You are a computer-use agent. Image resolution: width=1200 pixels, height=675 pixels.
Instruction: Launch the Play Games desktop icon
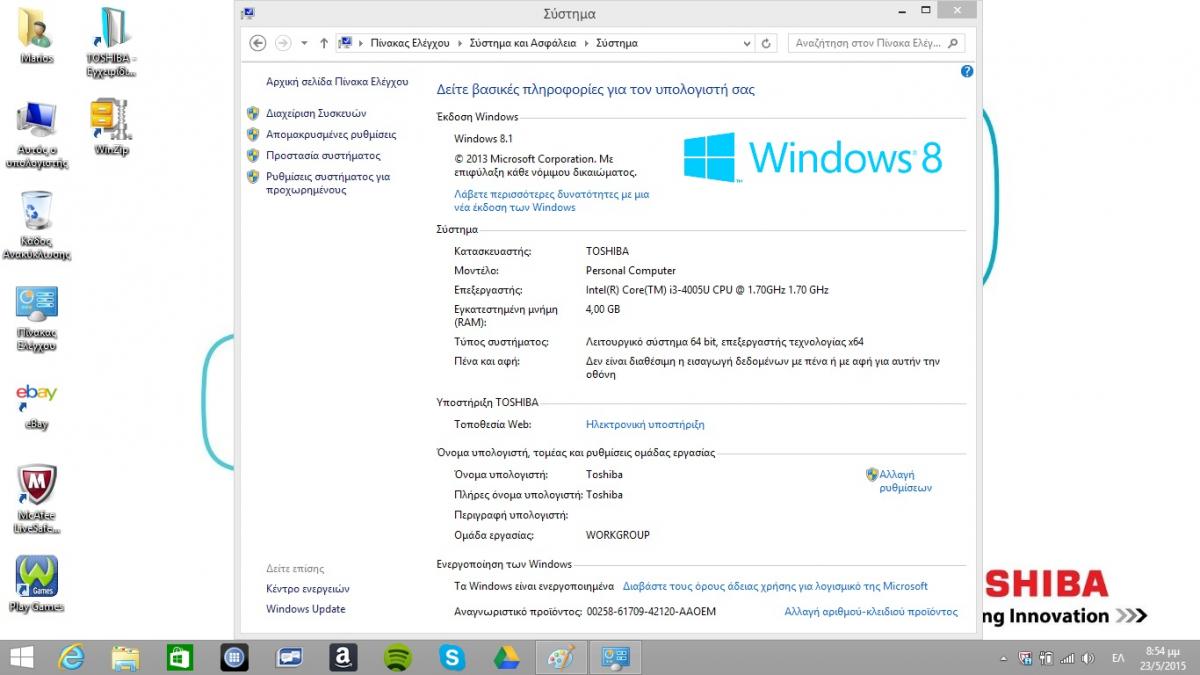coord(37,585)
